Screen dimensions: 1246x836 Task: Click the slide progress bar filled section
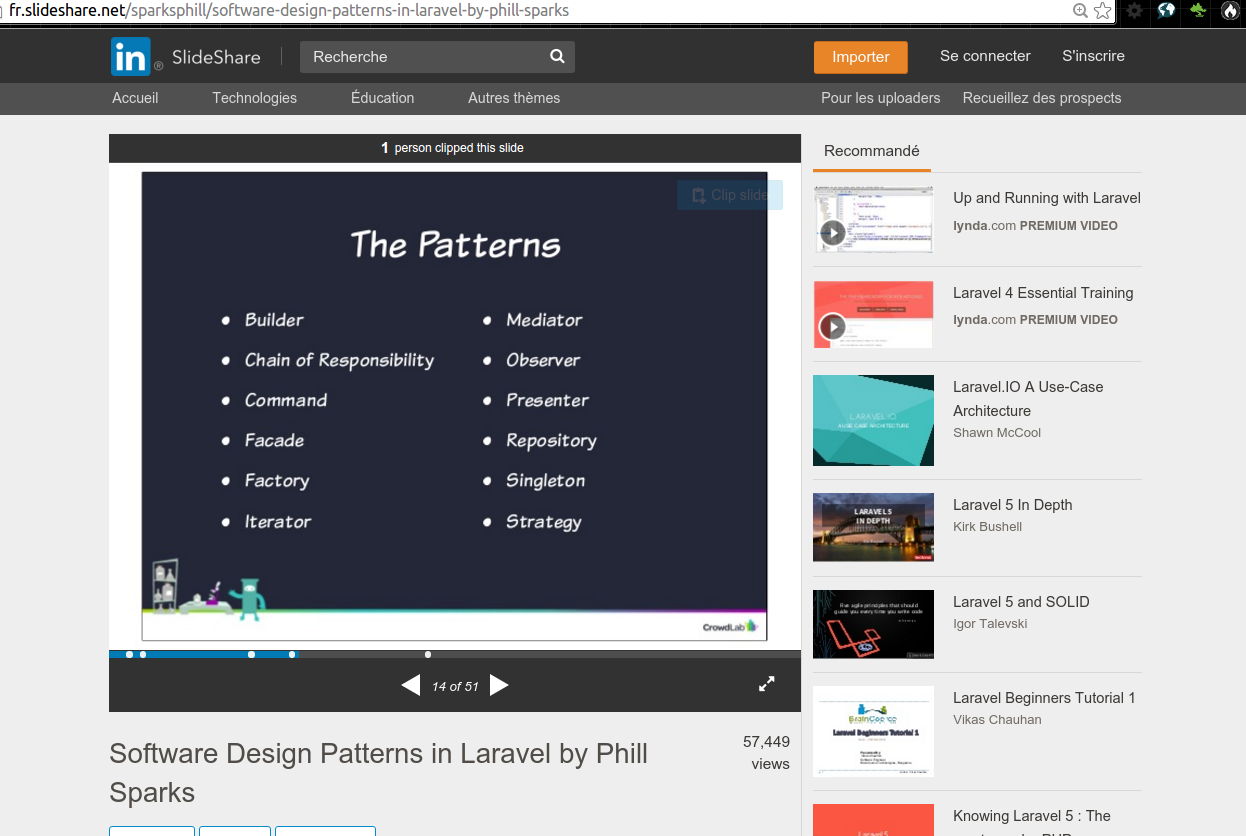point(204,654)
